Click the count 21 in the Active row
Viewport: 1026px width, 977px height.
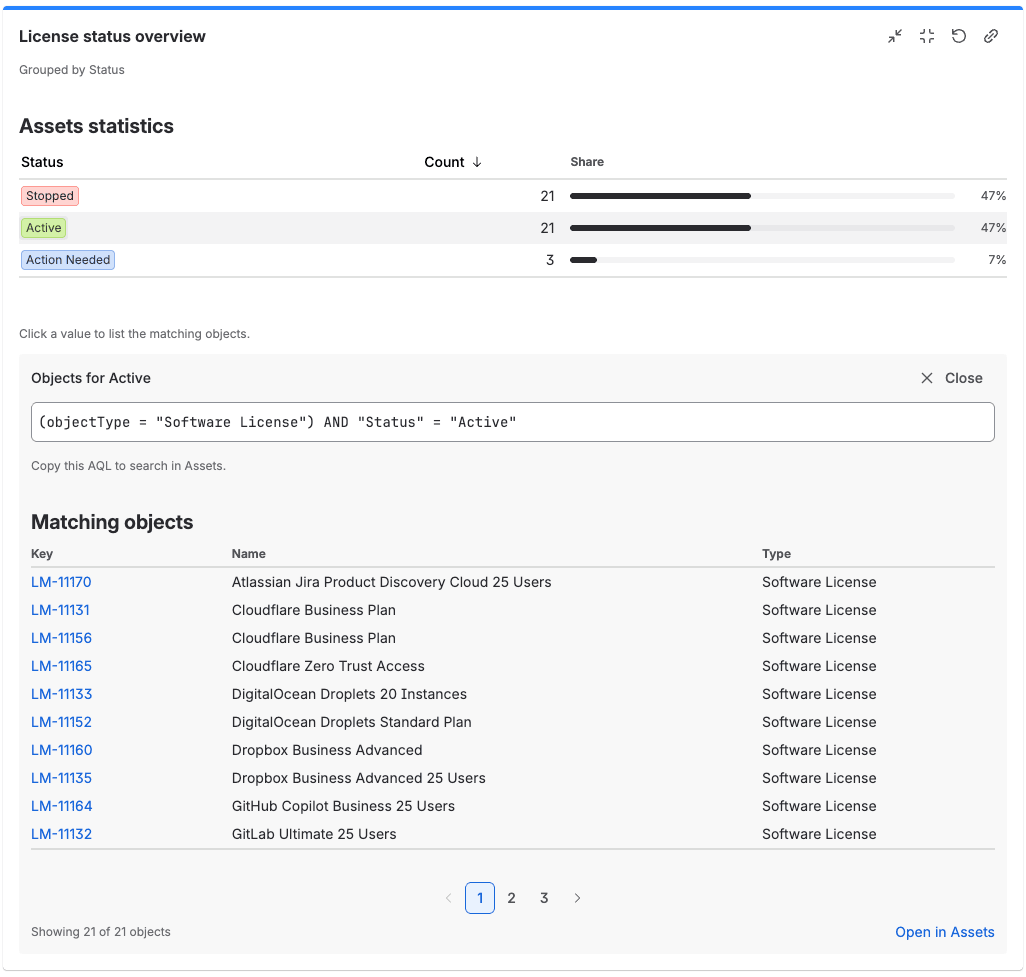(548, 228)
